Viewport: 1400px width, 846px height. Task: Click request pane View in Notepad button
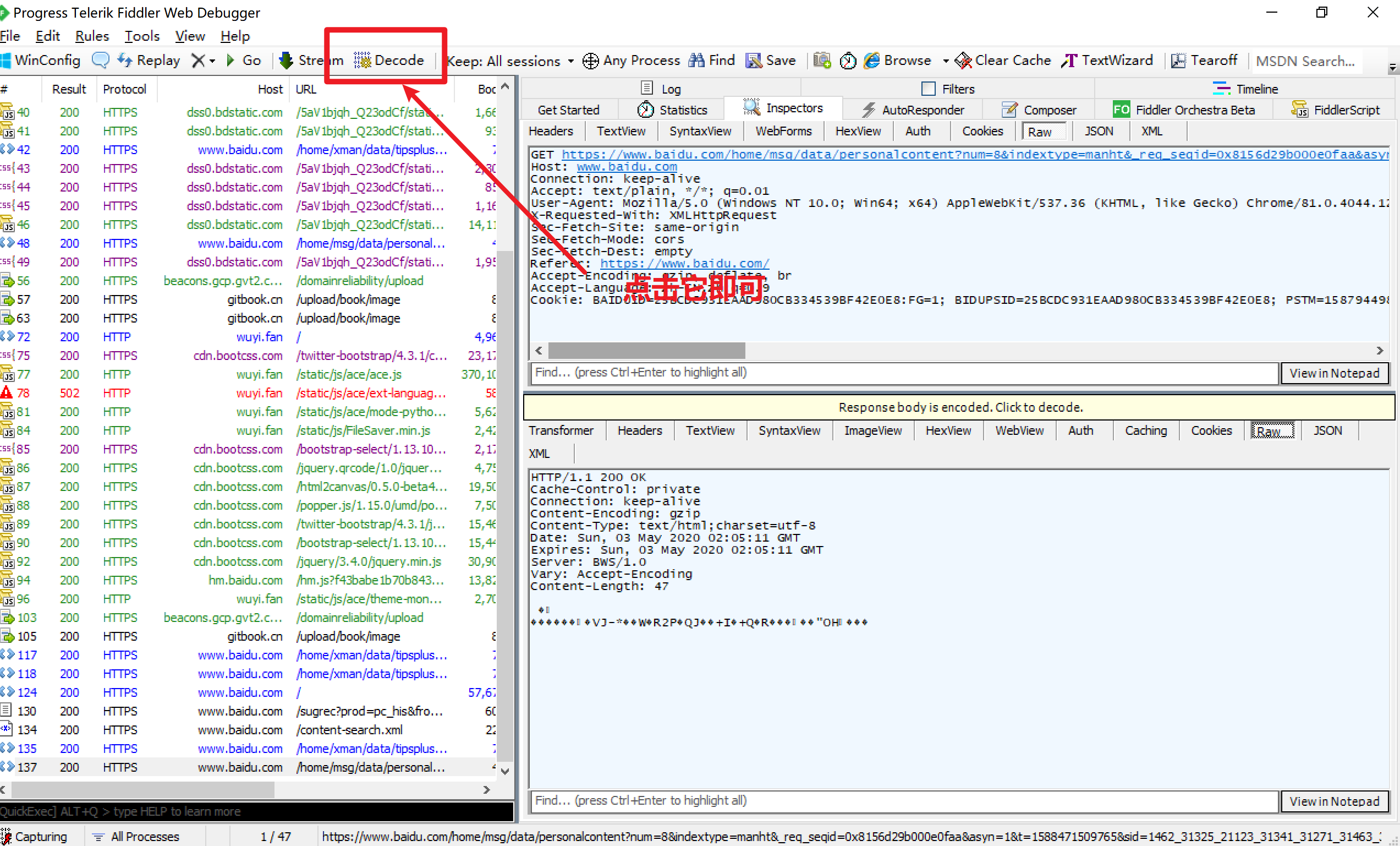coord(1333,373)
